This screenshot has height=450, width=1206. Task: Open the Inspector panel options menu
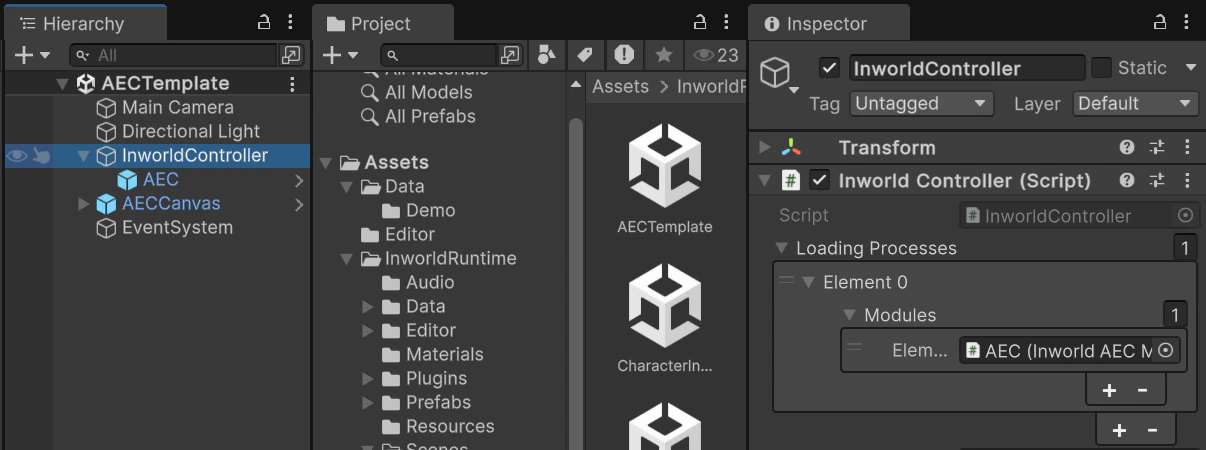point(1186,22)
